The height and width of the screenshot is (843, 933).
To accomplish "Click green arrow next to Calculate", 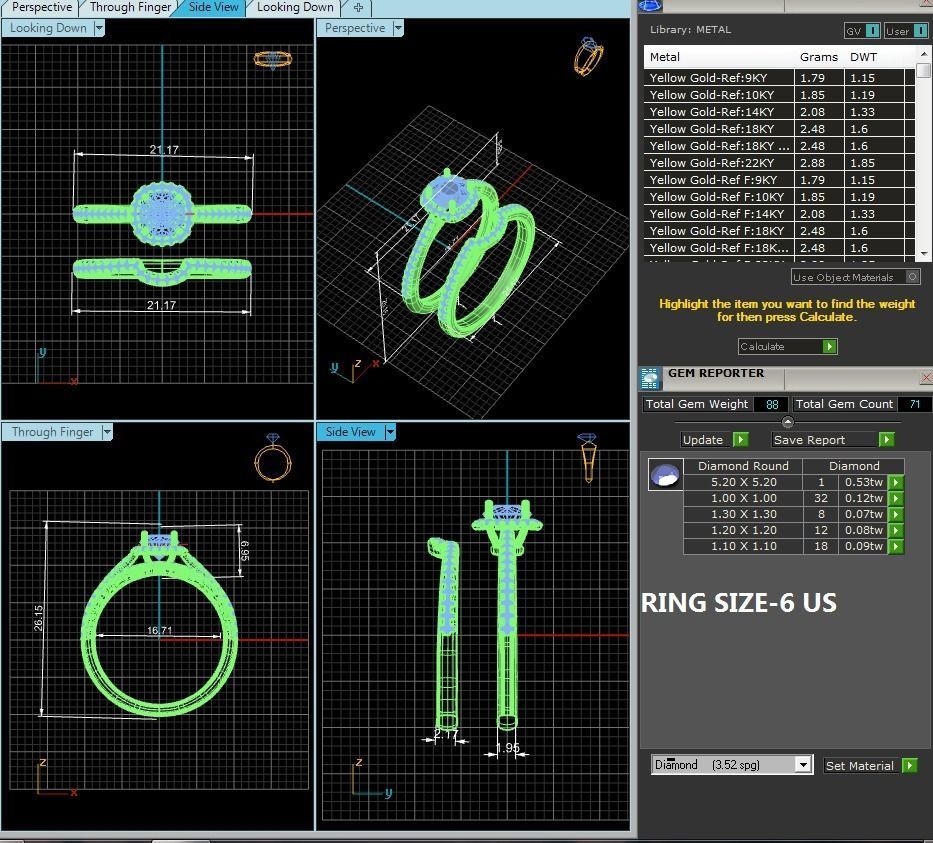I will [829, 346].
